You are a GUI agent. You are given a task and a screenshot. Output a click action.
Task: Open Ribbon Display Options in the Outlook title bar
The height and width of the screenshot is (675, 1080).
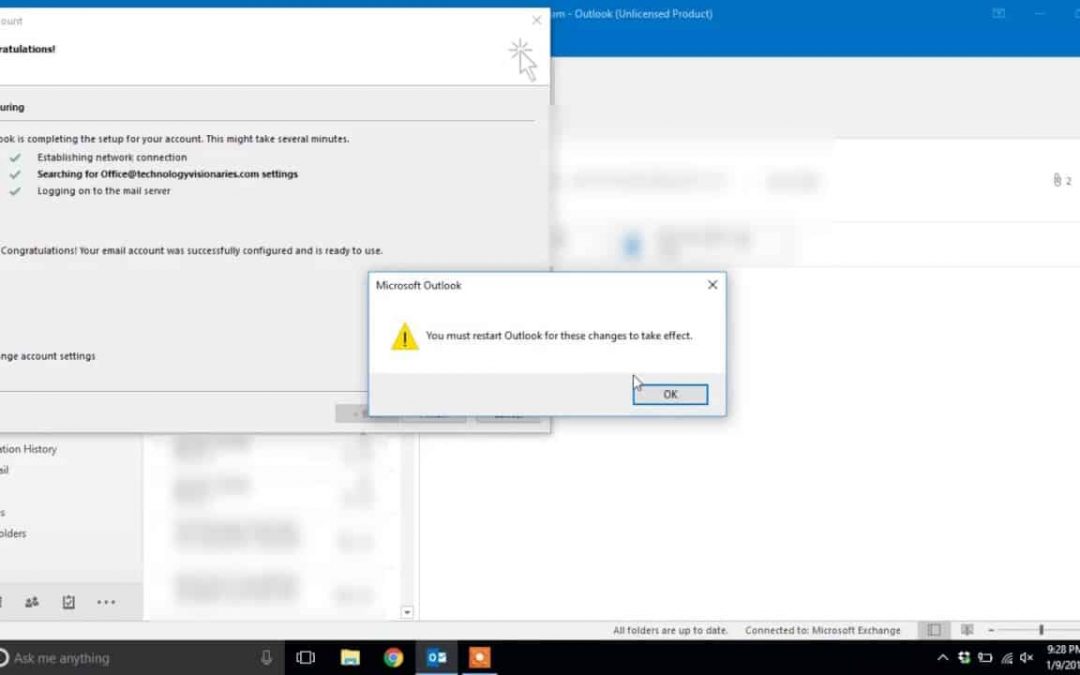(998, 14)
